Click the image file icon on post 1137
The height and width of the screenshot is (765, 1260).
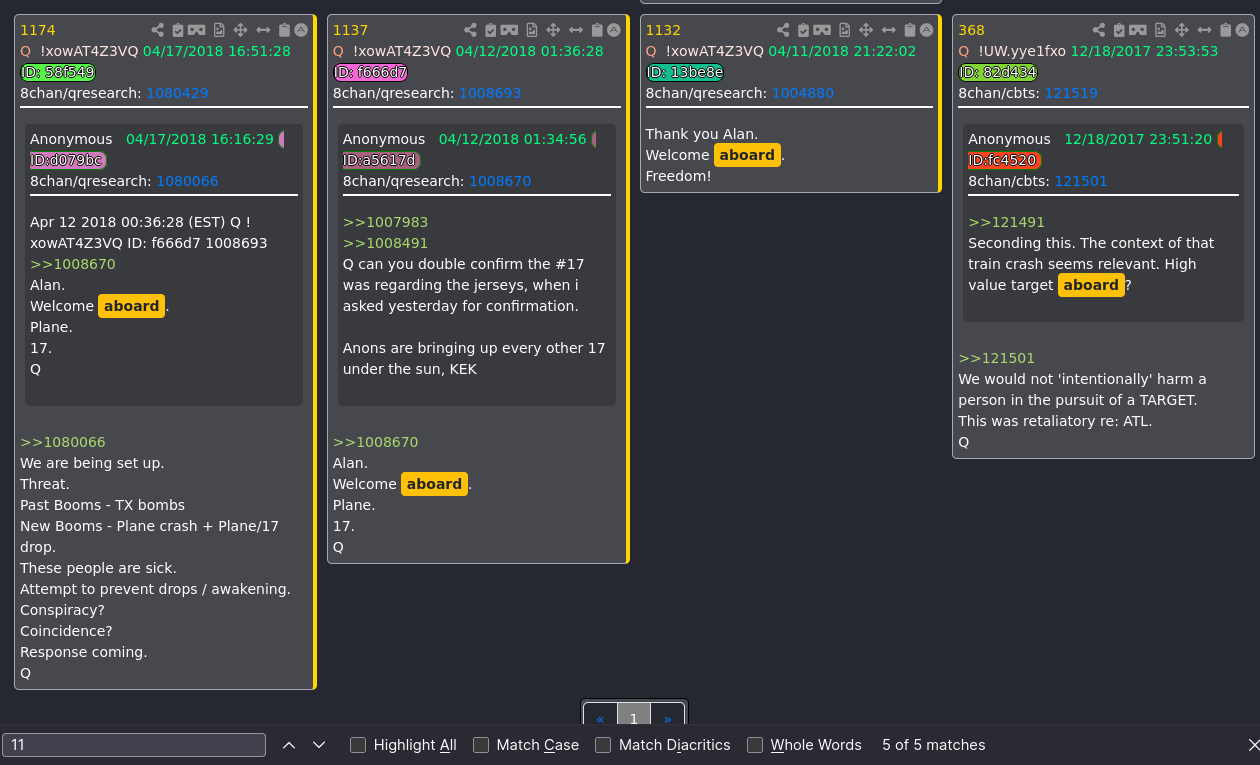(x=532, y=30)
